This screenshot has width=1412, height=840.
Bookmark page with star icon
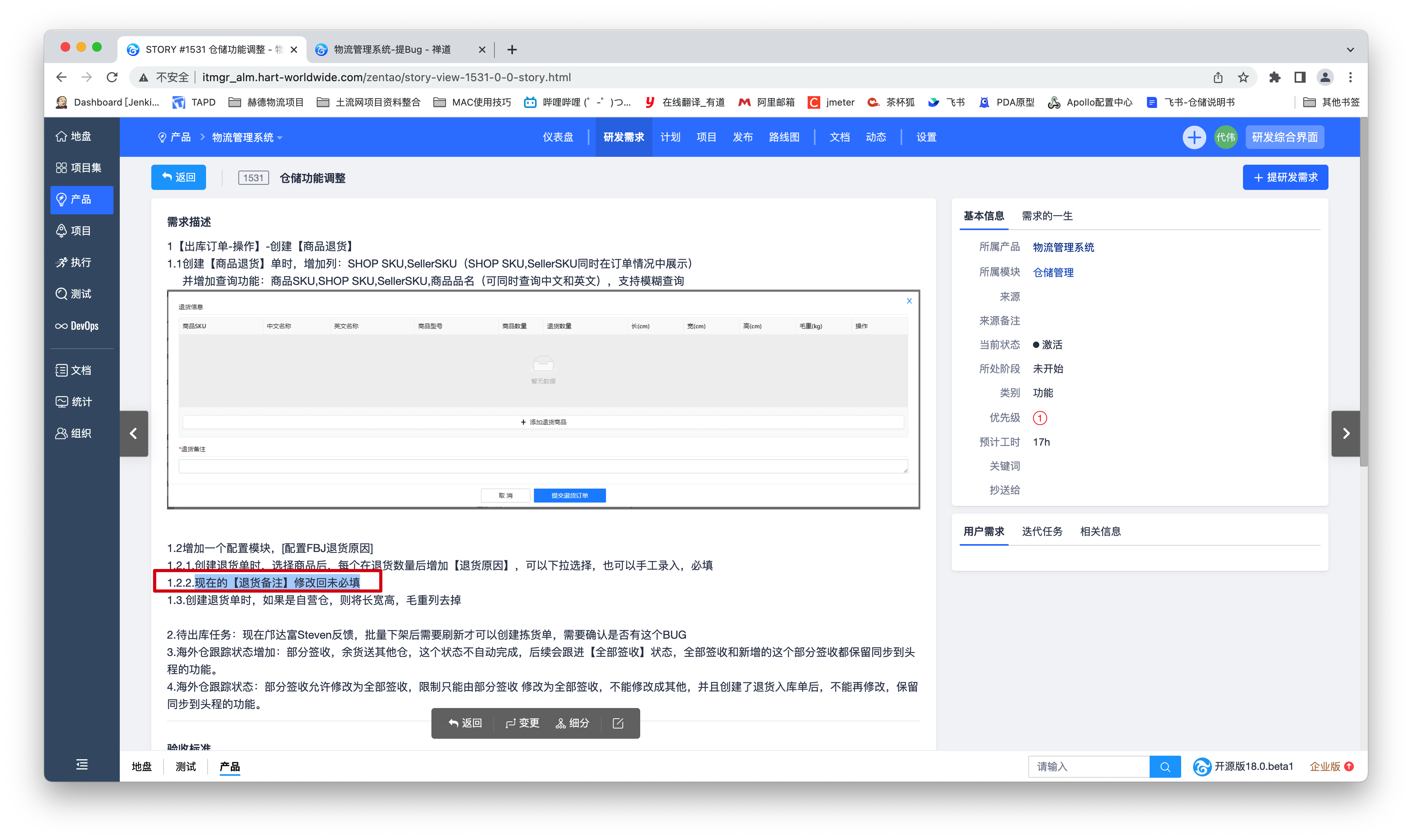1243,78
